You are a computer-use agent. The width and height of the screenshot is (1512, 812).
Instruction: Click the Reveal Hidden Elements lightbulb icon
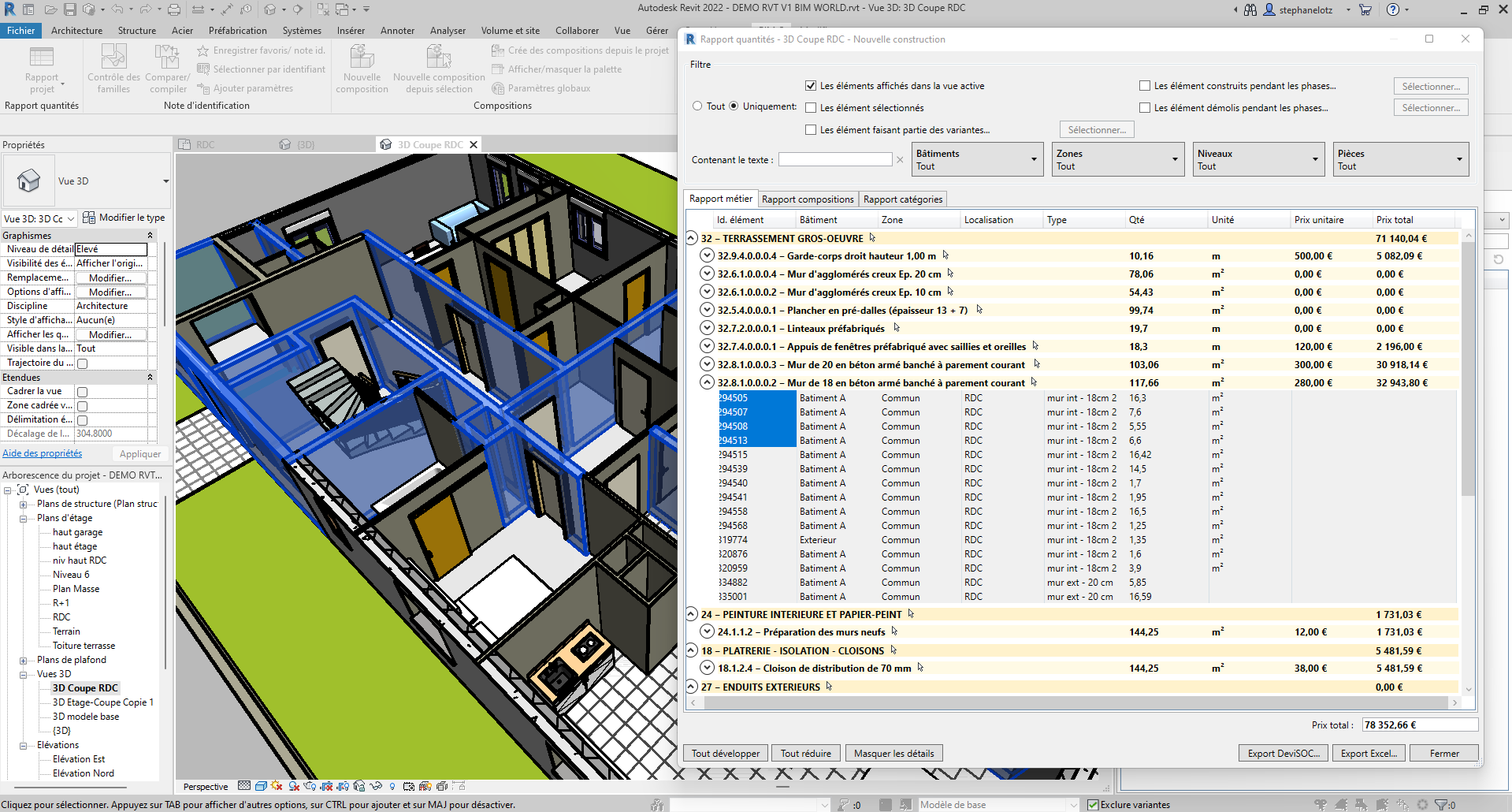pos(392,786)
